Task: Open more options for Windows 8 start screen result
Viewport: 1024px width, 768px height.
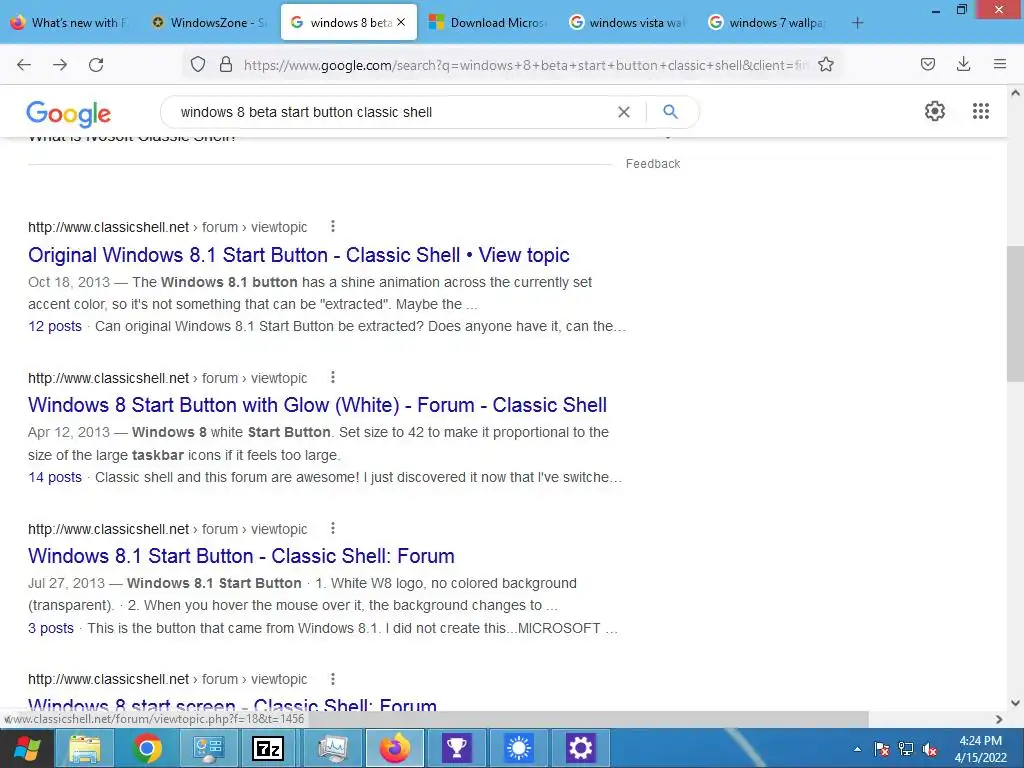Action: coord(333,679)
